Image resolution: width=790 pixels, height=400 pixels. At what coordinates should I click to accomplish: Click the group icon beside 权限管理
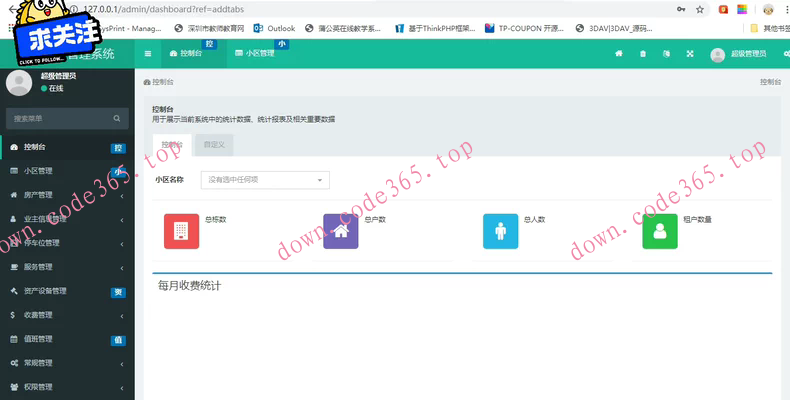click(14, 387)
